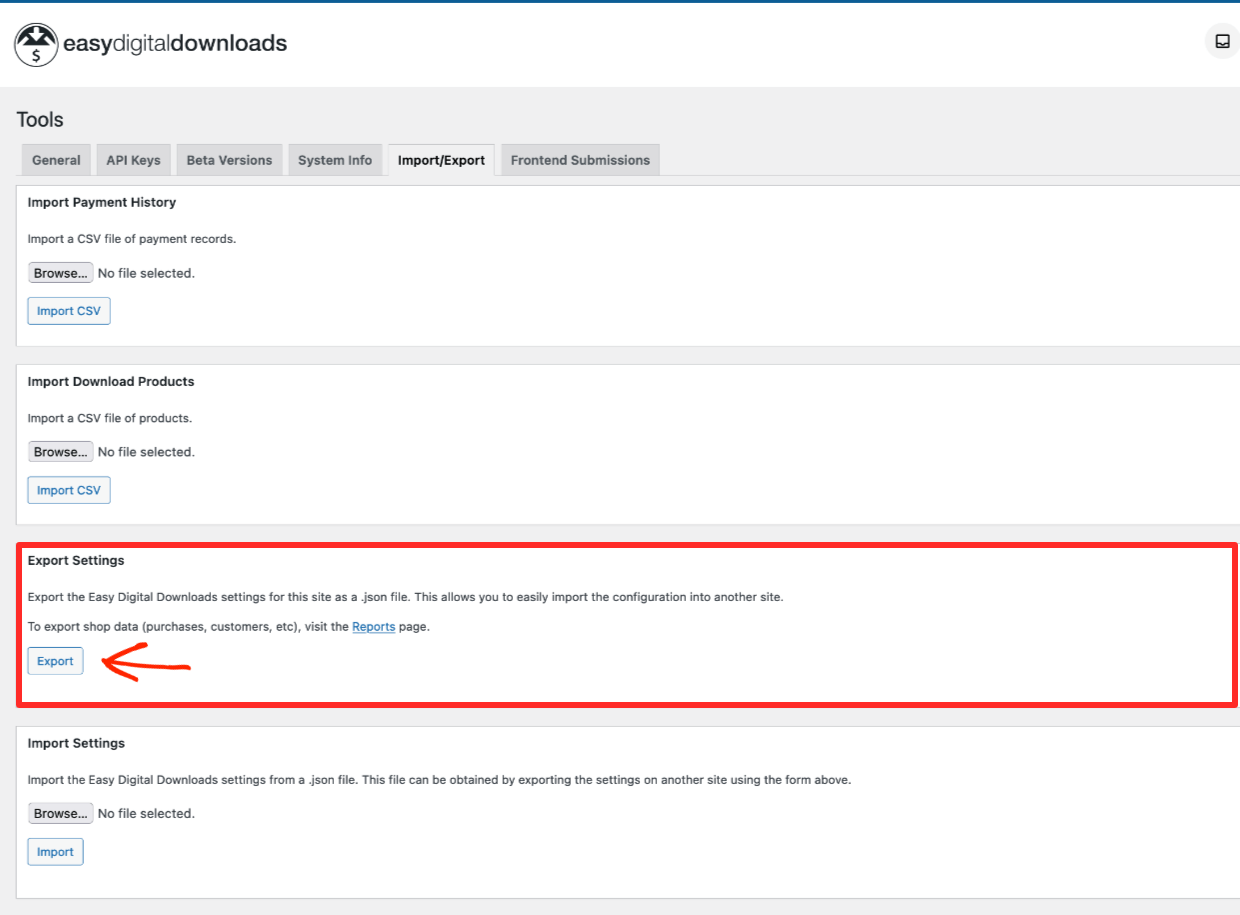Screen dimensions: 1240x915
Task: Click Browse for Import Payment History
Action: pos(60,272)
